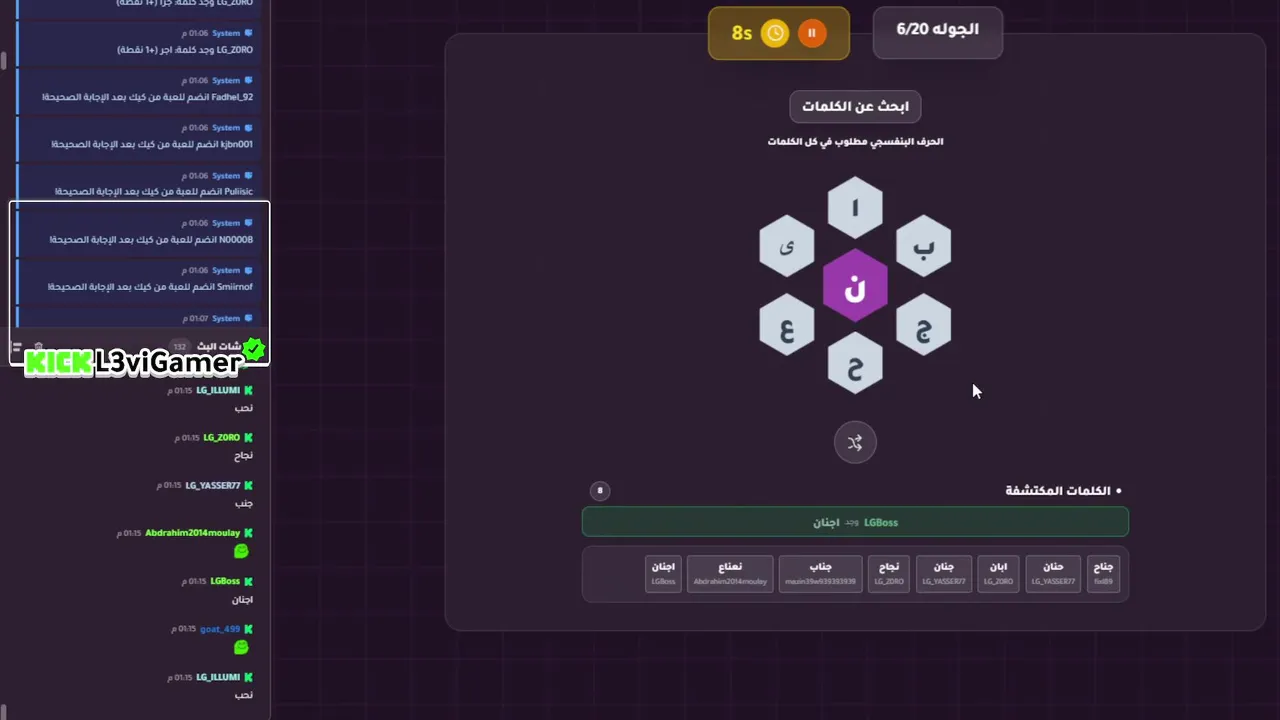The image size is (1280, 720).
Task: Select the found word card حنان
Action: pos(1053,573)
